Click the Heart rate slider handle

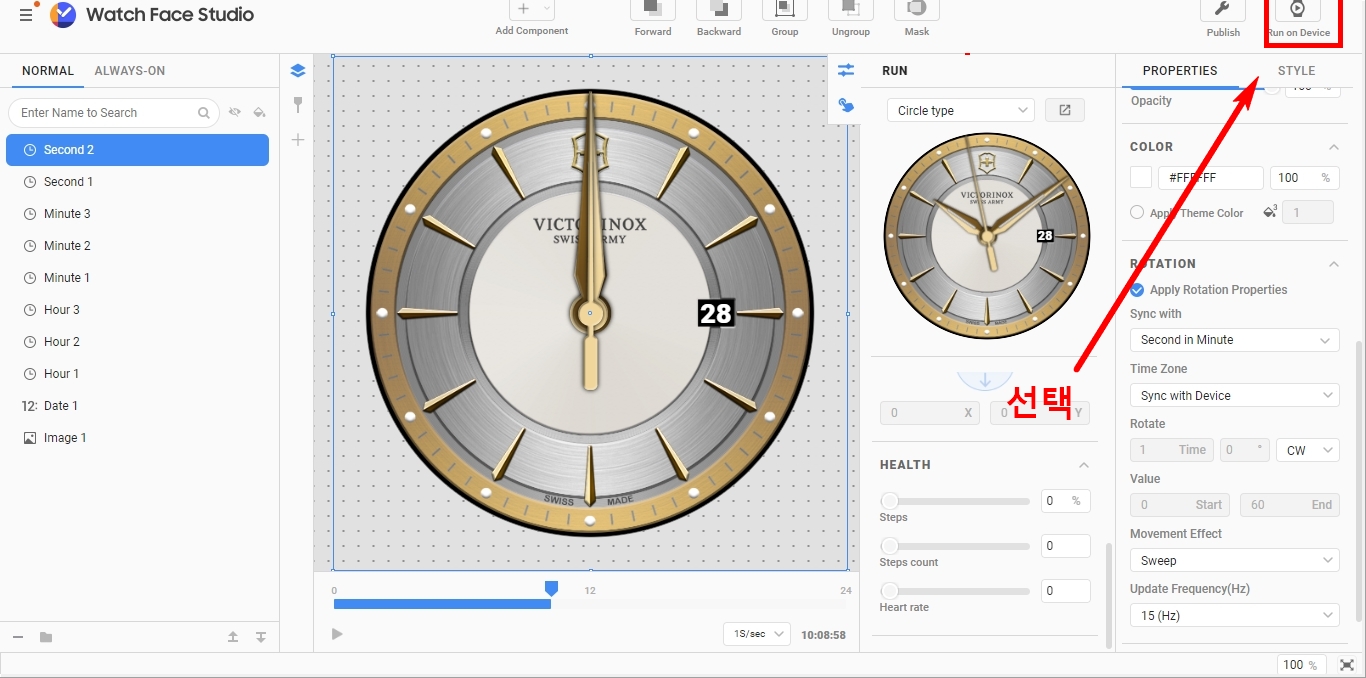click(x=889, y=591)
